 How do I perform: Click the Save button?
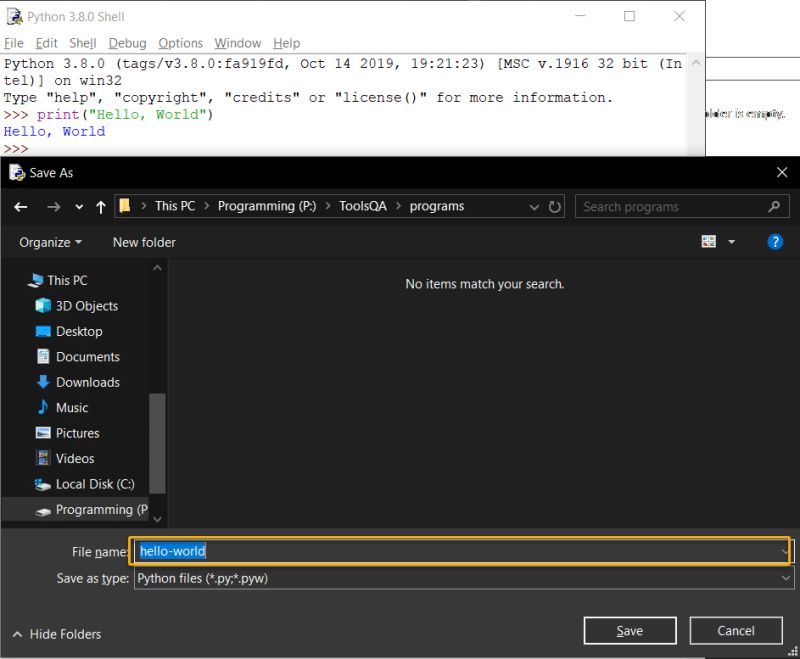(629, 630)
